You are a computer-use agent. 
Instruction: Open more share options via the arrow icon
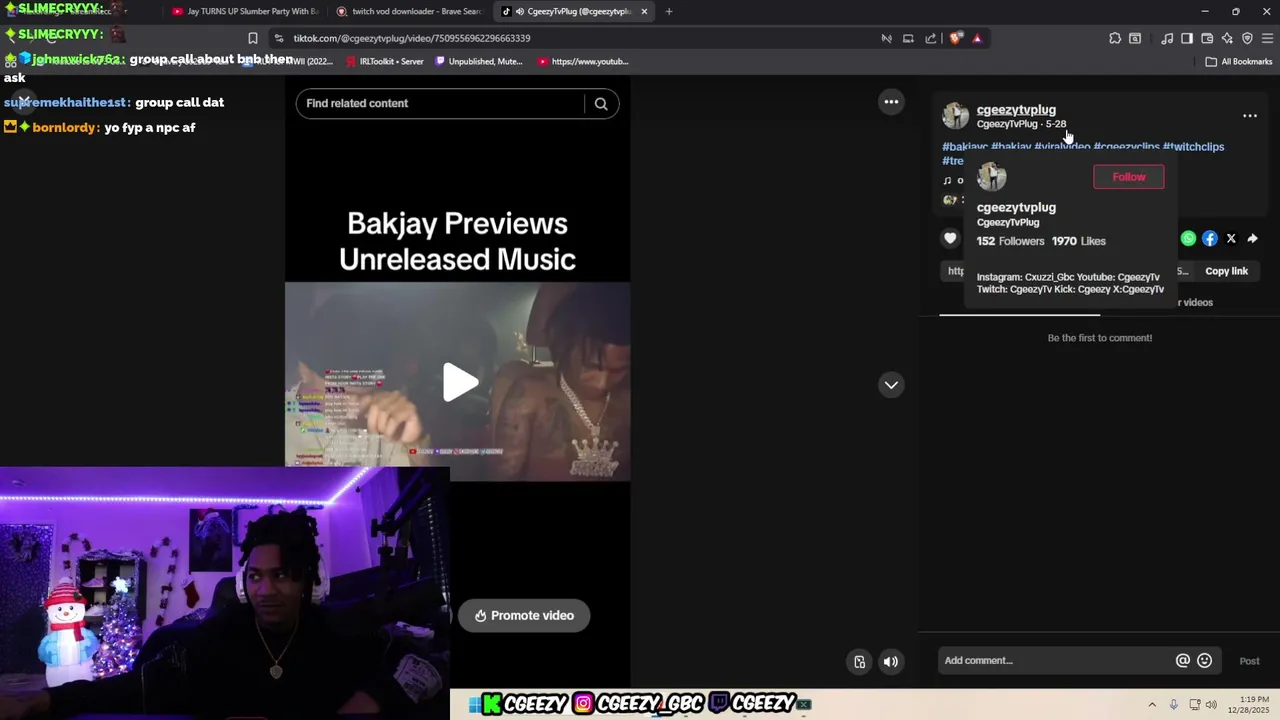[1252, 238]
